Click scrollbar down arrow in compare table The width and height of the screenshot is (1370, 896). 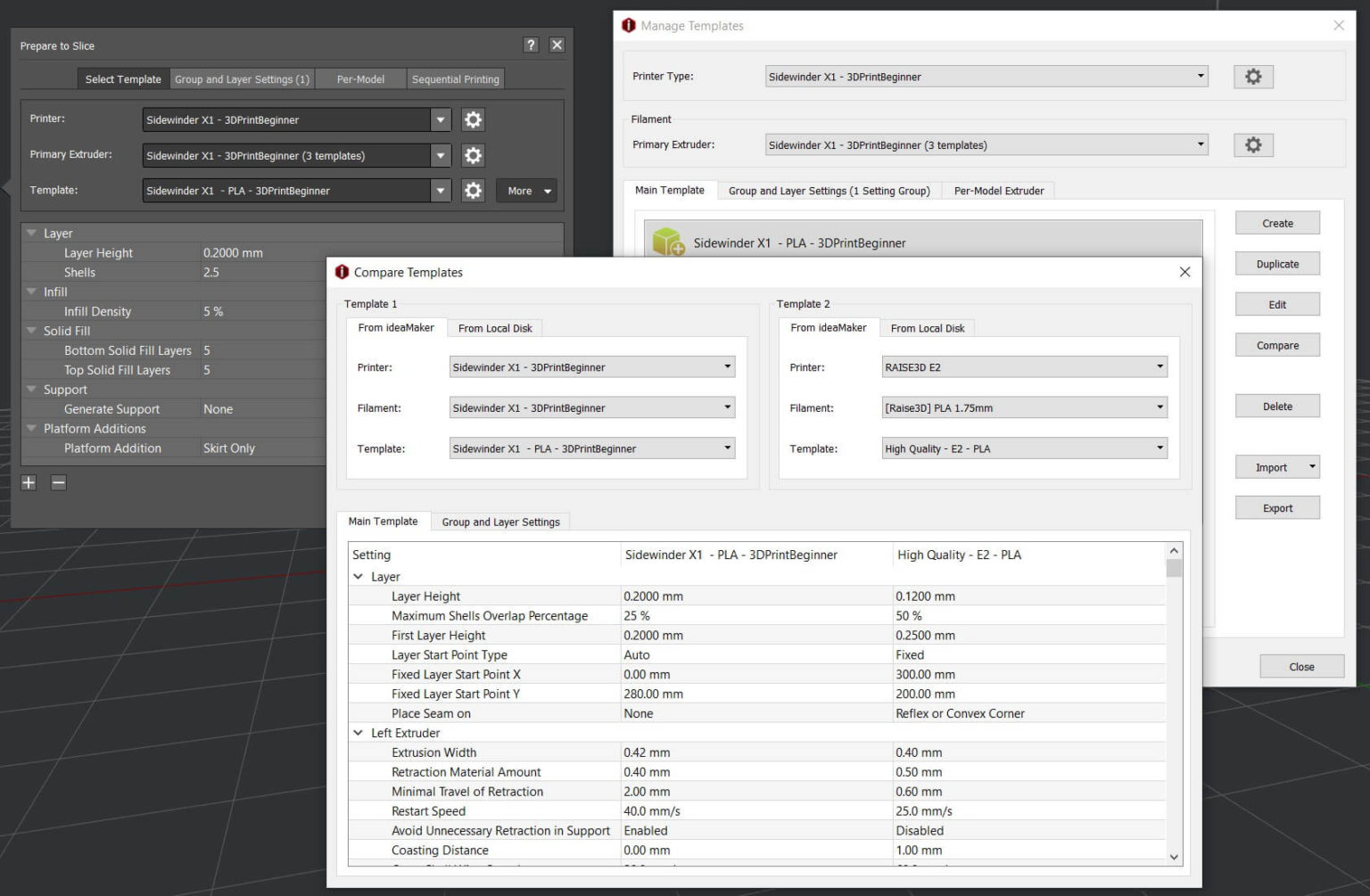click(1174, 857)
